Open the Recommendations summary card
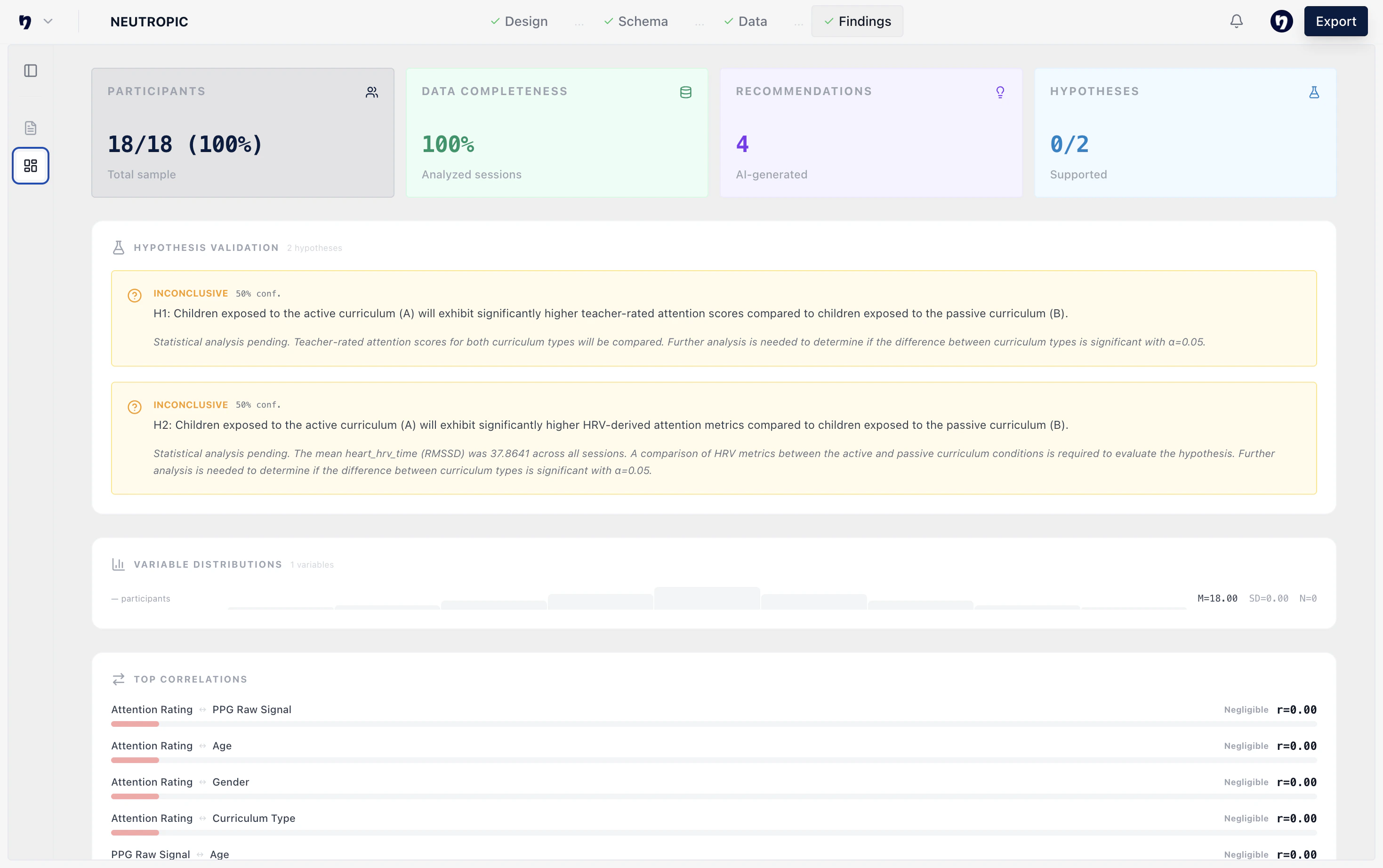Image resolution: width=1383 pixels, height=868 pixels. pos(870,133)
